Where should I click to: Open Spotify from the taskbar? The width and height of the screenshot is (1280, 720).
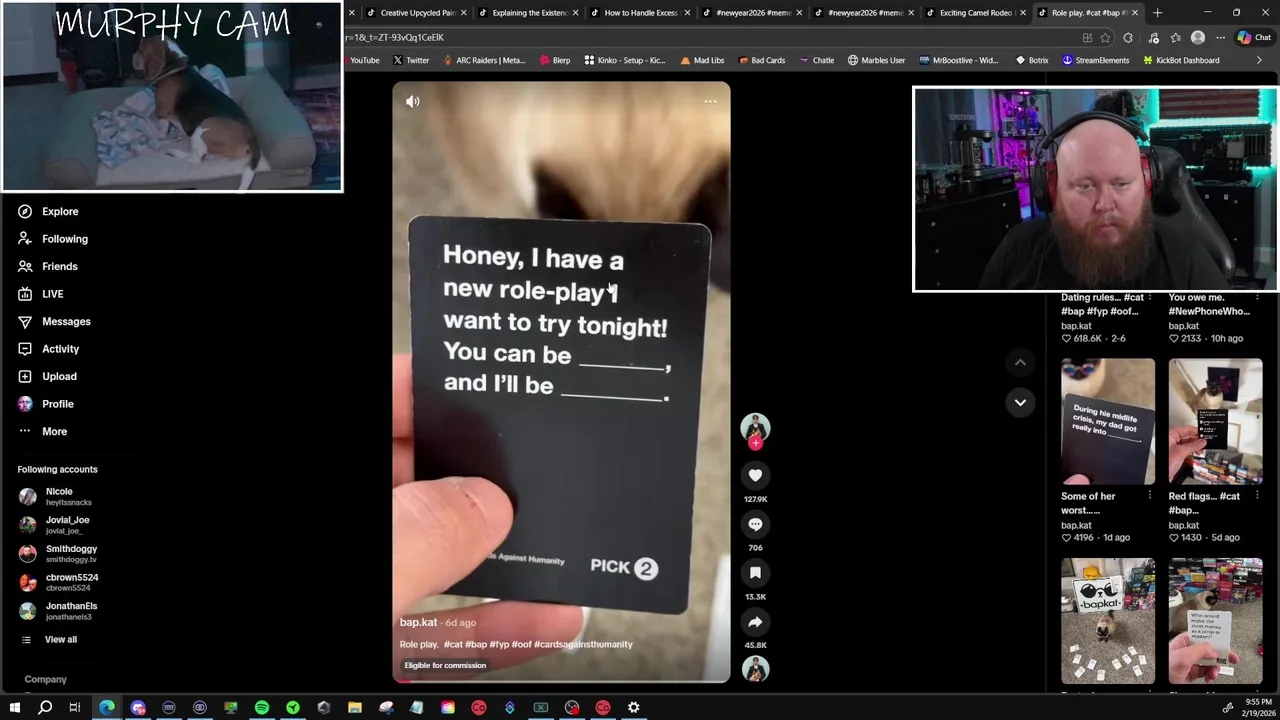coord(262,708)
